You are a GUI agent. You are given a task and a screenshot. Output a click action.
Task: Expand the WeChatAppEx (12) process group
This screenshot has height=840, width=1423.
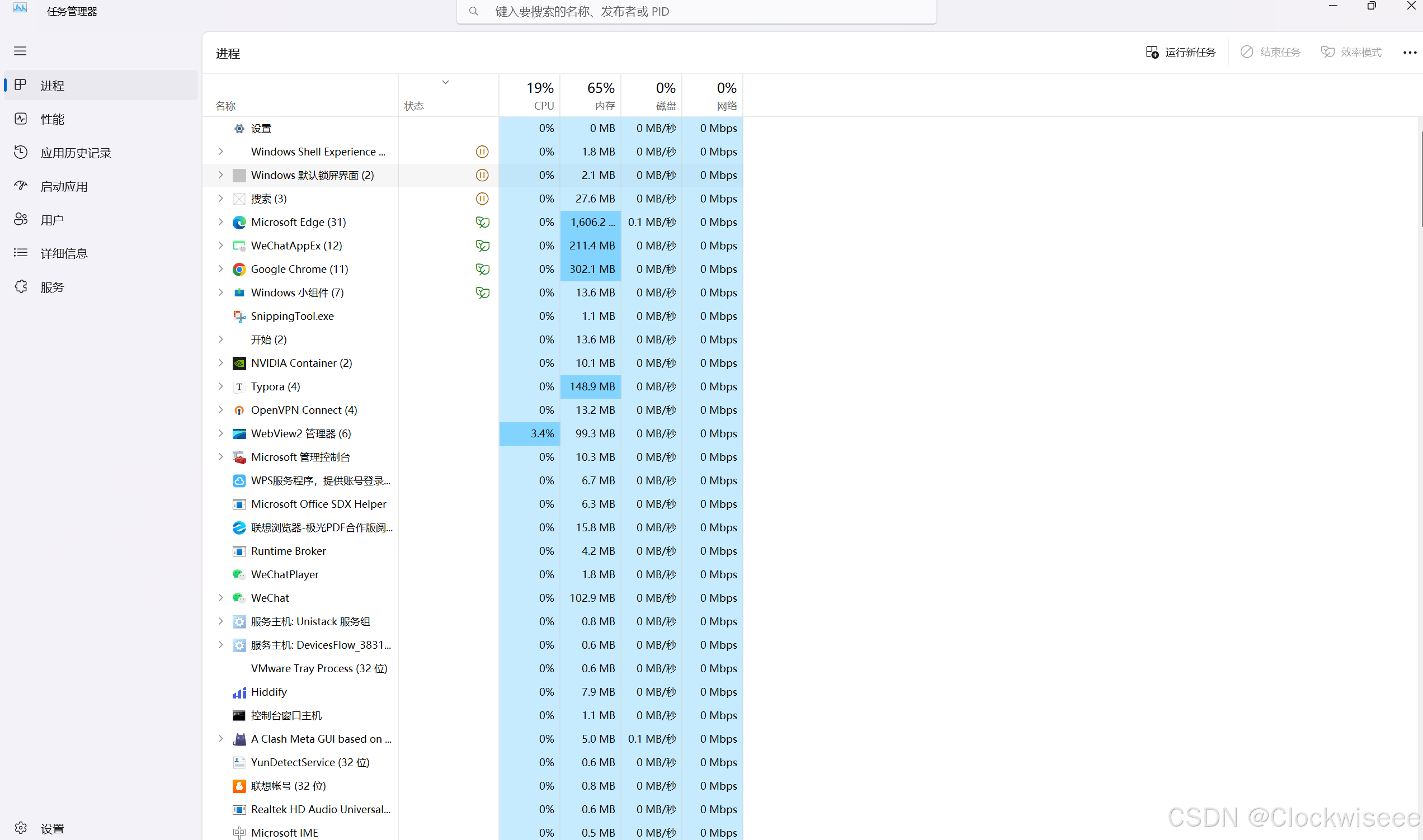221,246
